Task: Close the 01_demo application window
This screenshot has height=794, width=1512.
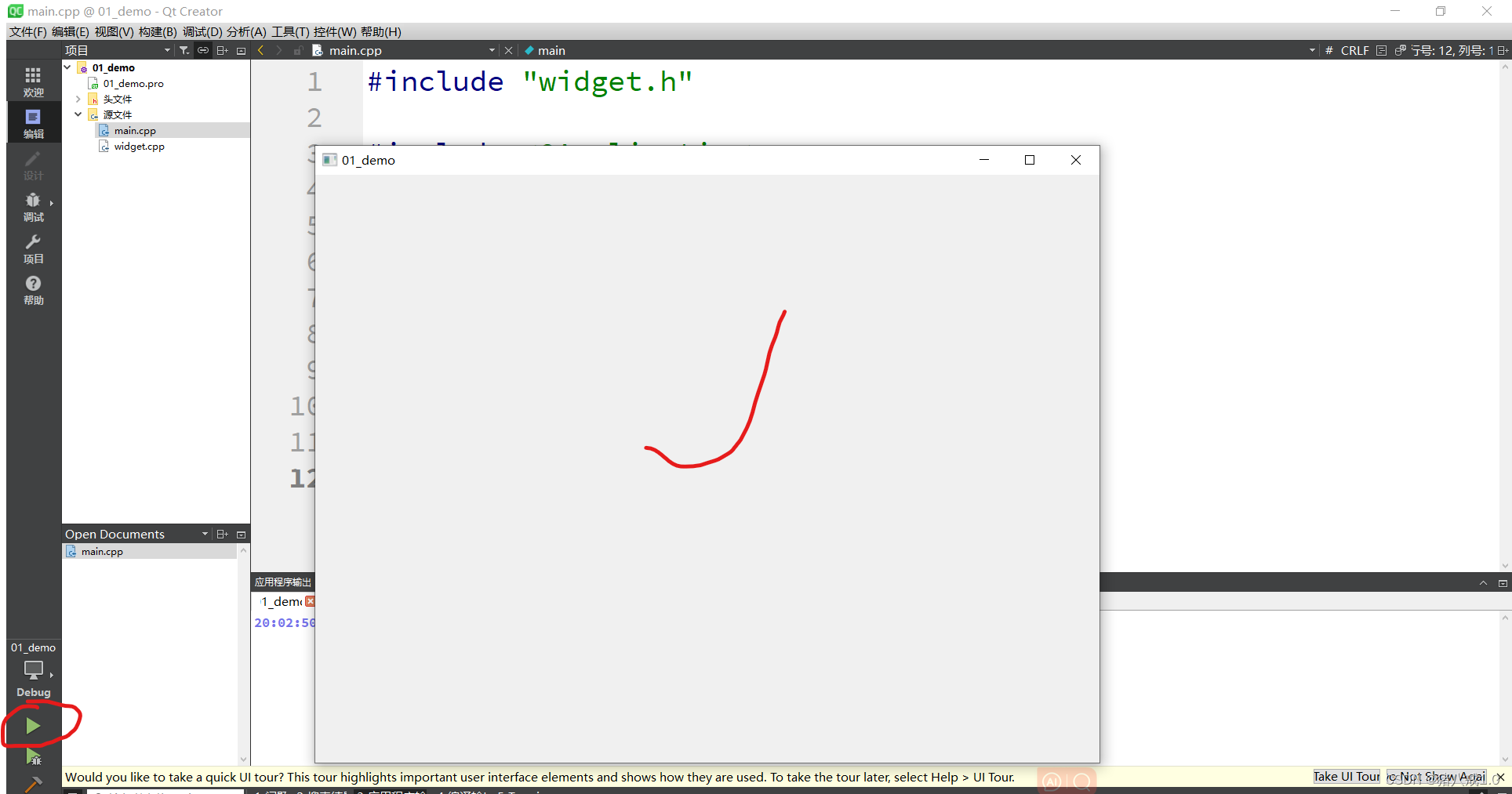Action: coord(1076,160)
